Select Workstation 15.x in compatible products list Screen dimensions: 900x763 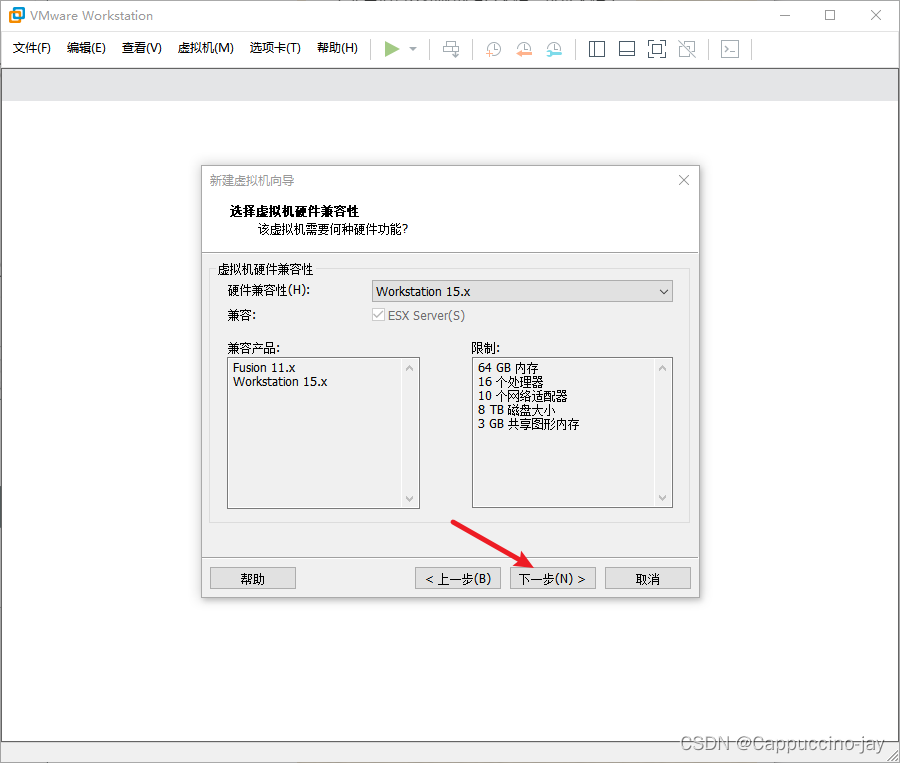(x=280, y=382)
